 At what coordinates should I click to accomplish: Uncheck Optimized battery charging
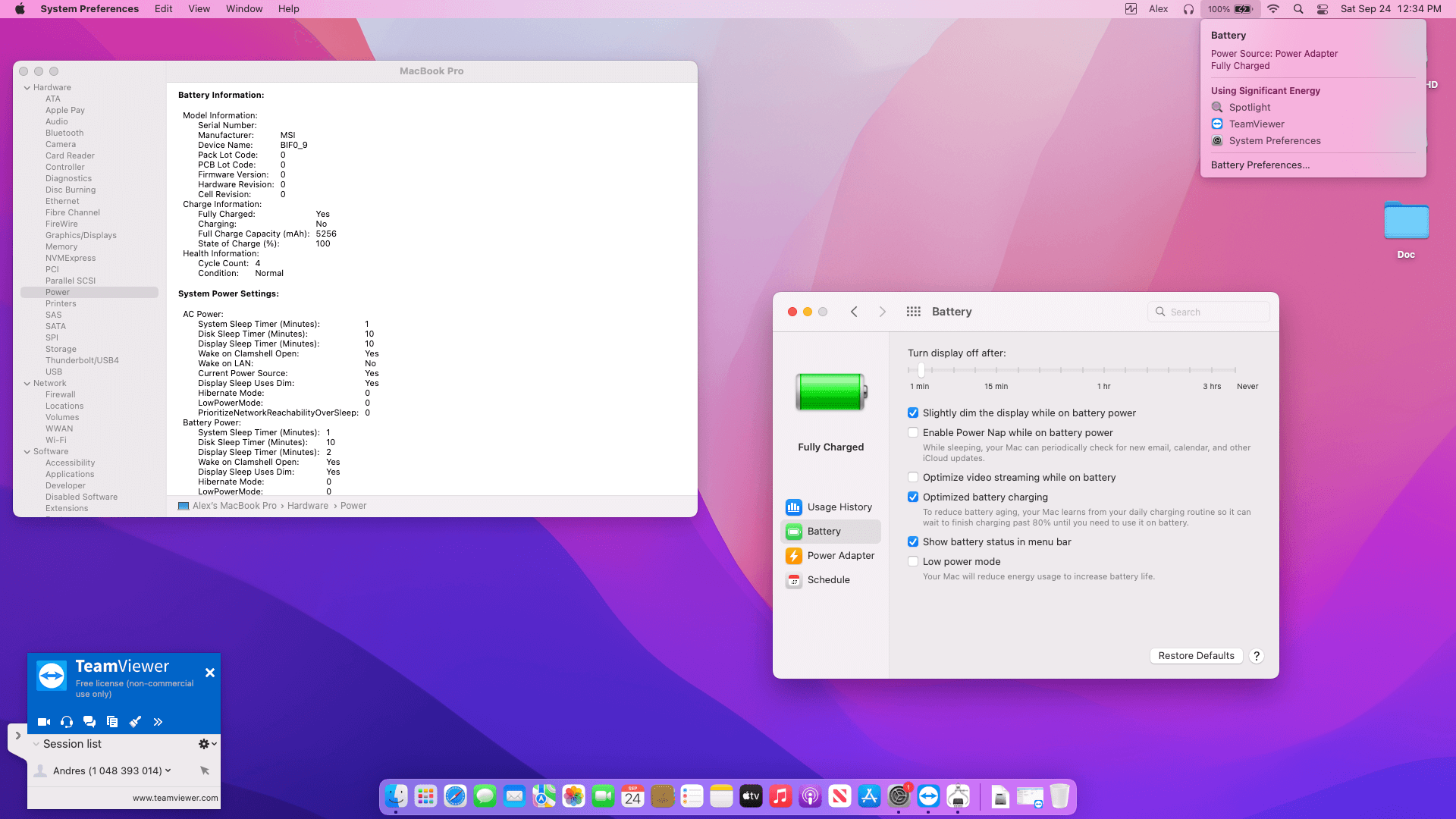[913, 497]
